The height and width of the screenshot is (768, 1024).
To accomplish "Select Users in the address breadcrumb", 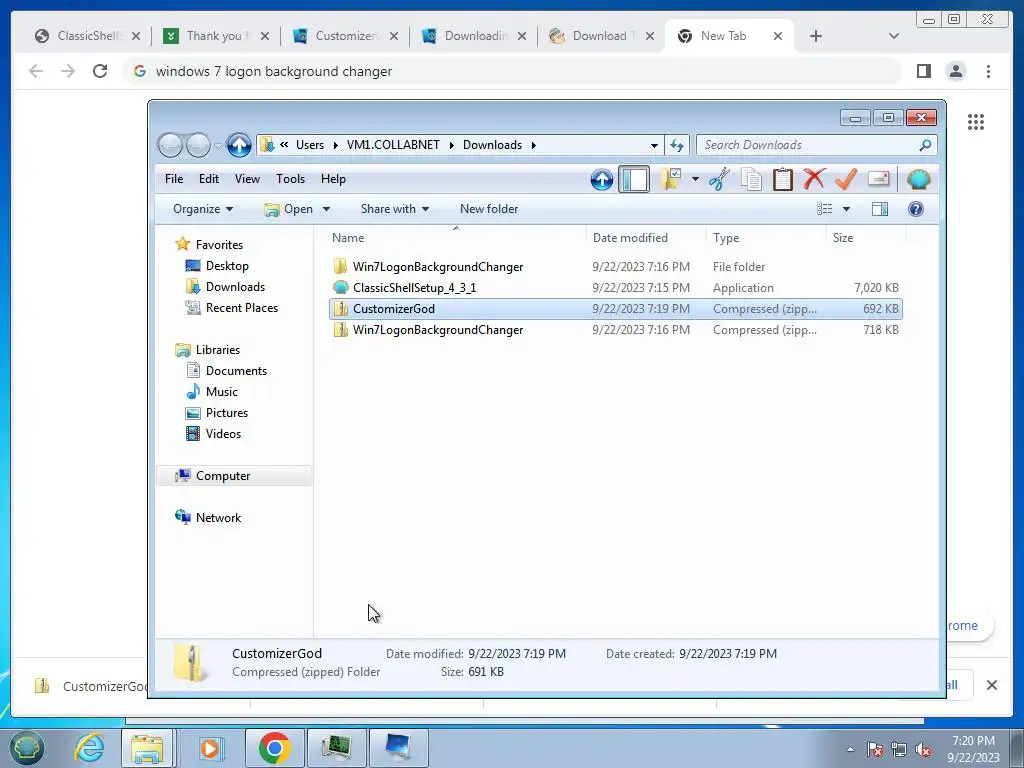I will (310, 145).
